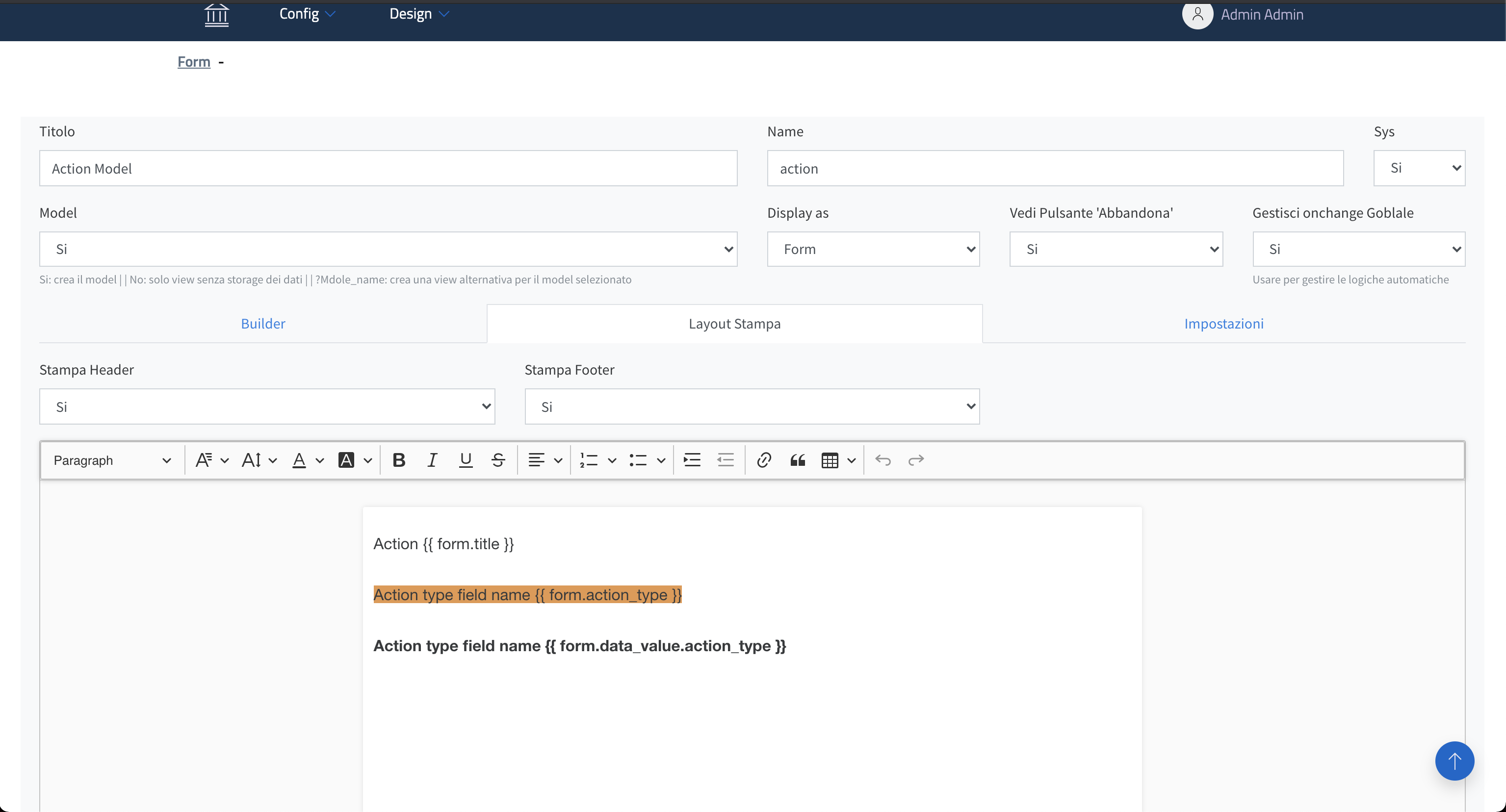The height and width of the screenshot is (812, 1506).
Task: Click the underline icon
Action: click(x=466, y=460)
